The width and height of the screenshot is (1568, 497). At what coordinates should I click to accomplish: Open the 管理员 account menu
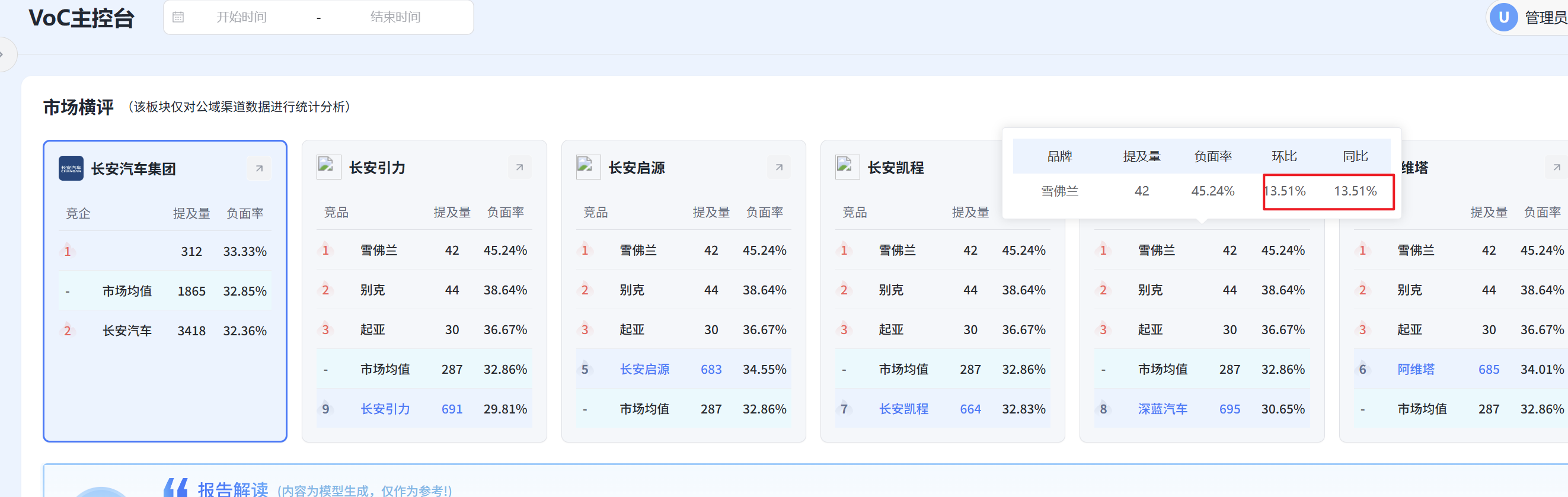pyautogui.click(x=1545, y=18)
